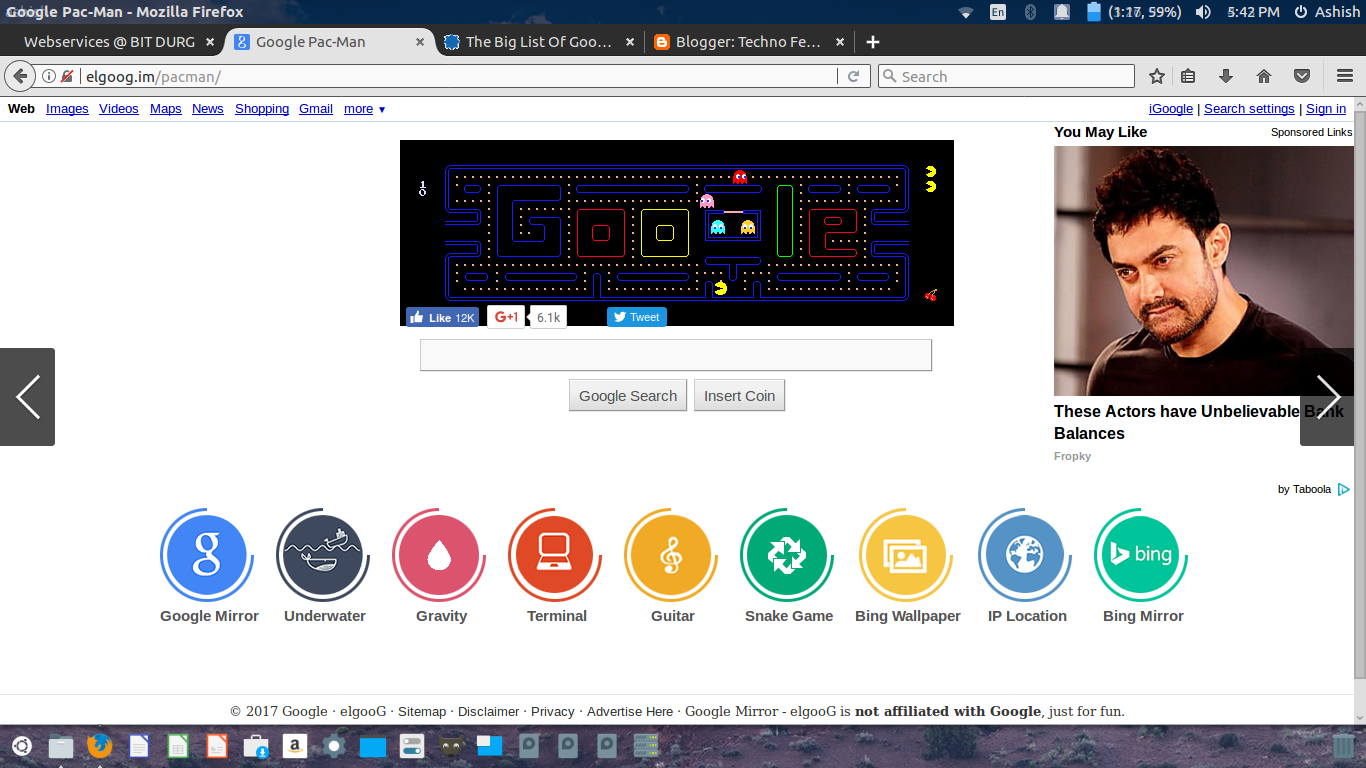Open the Bing Wallpaper icon
The image size is (1366, 768).
click(906, 555)
